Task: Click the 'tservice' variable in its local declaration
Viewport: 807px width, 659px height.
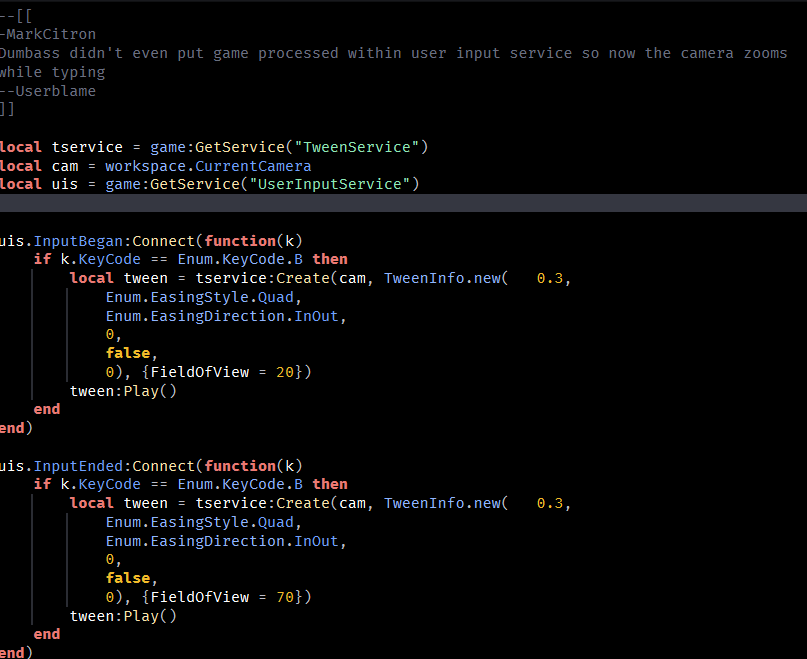Action: coord(87,147)
